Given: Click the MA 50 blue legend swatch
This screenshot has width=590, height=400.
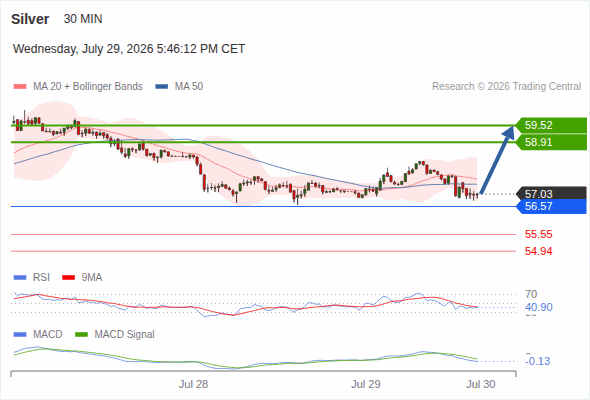Looking at the screenshot, I should click(162, 87).
